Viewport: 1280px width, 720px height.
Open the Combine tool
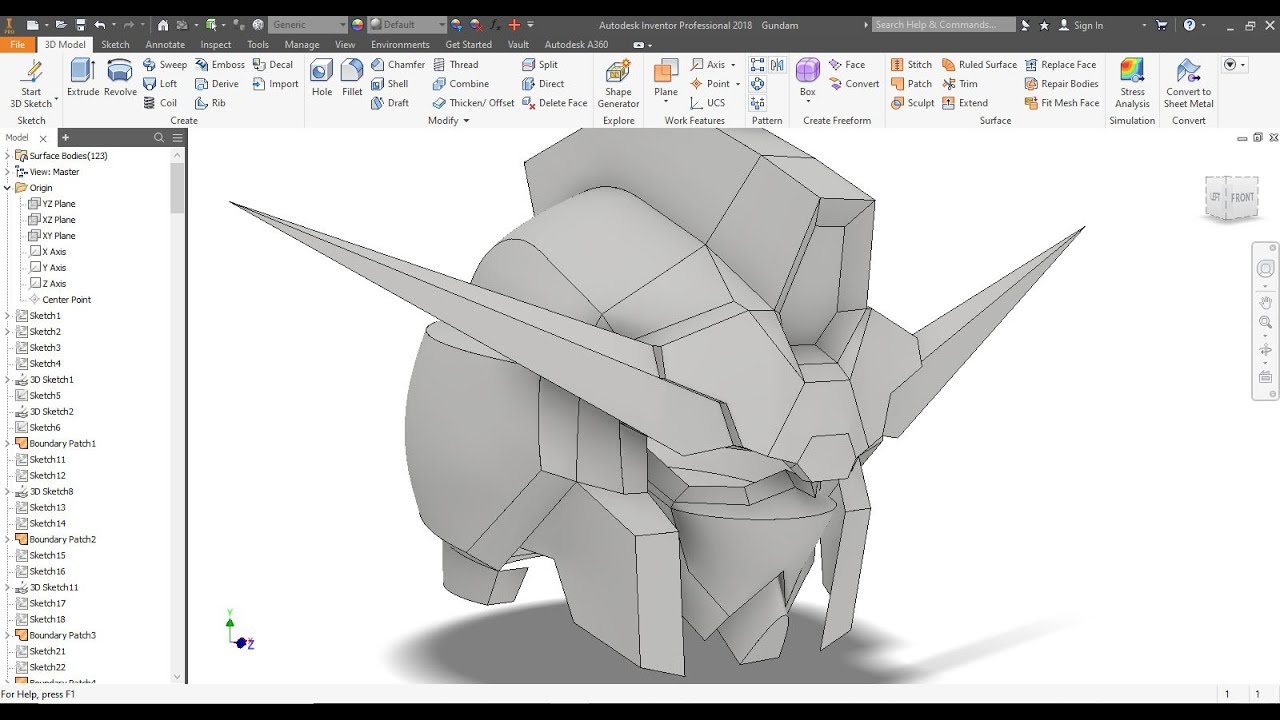[x=461, y=84]
